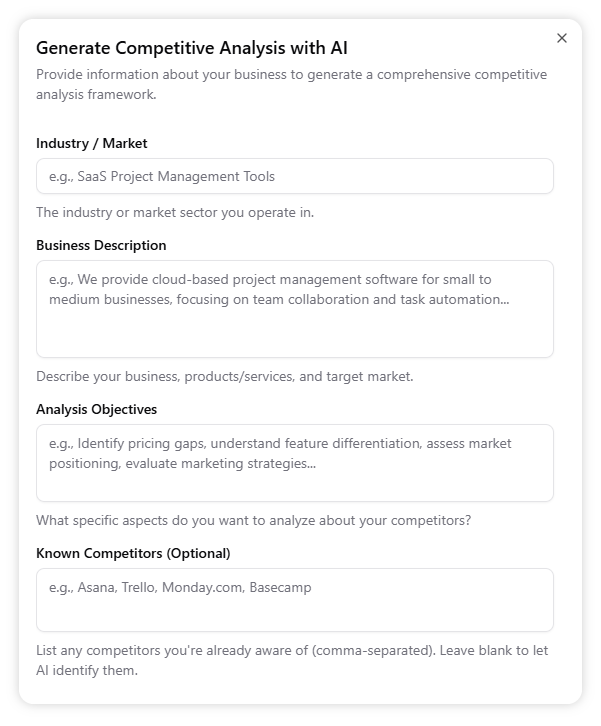Screen dimensions: 601x726
Task: Click the hint "The industry or market sector you operate in"
Action: pyautogui.click(x=175, y=212)
